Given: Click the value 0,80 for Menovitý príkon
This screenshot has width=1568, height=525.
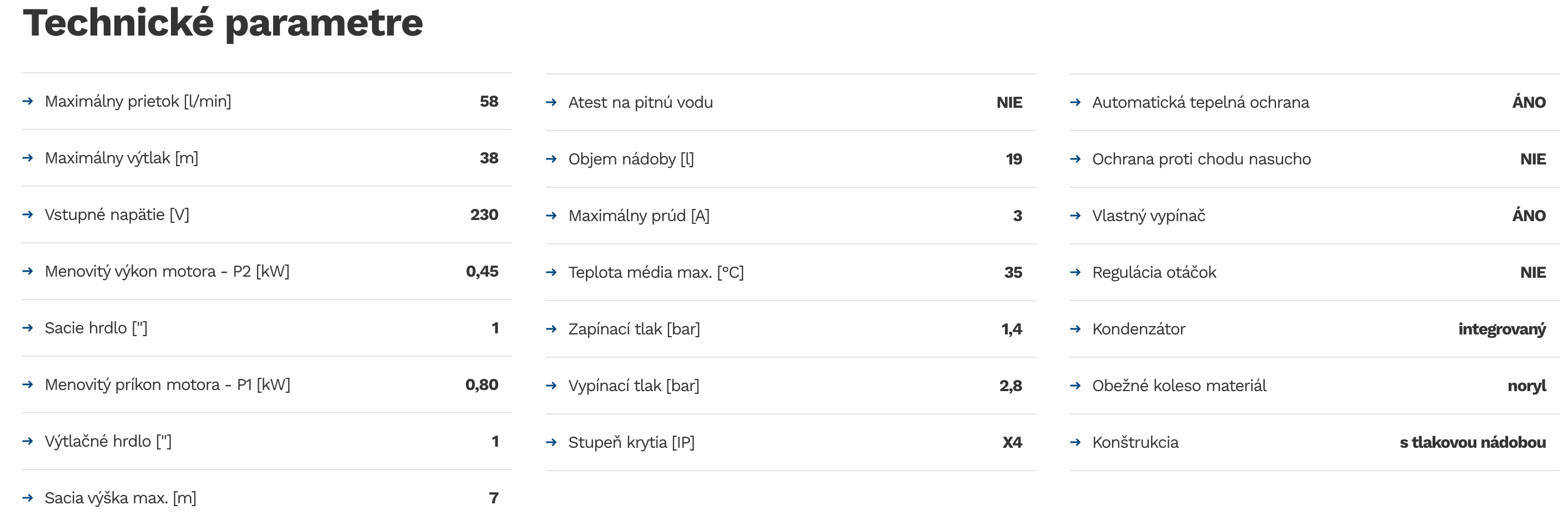Looking at the screenshot, I should coord(481,385).
